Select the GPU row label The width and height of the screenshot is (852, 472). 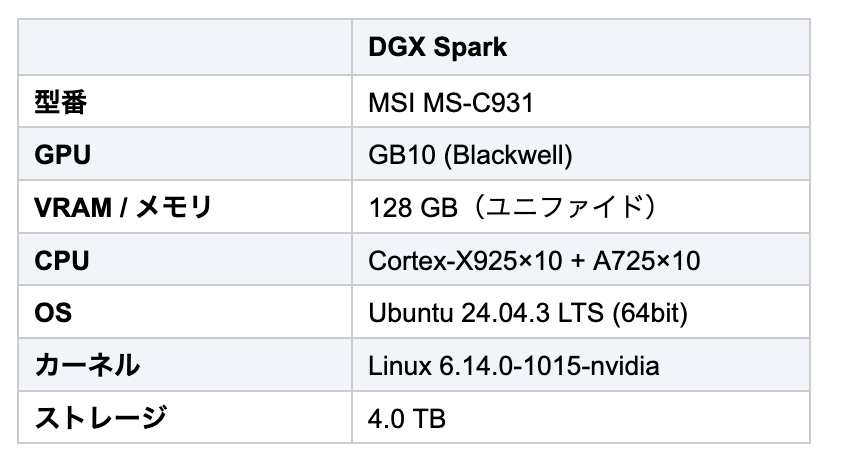coord(62,155)
